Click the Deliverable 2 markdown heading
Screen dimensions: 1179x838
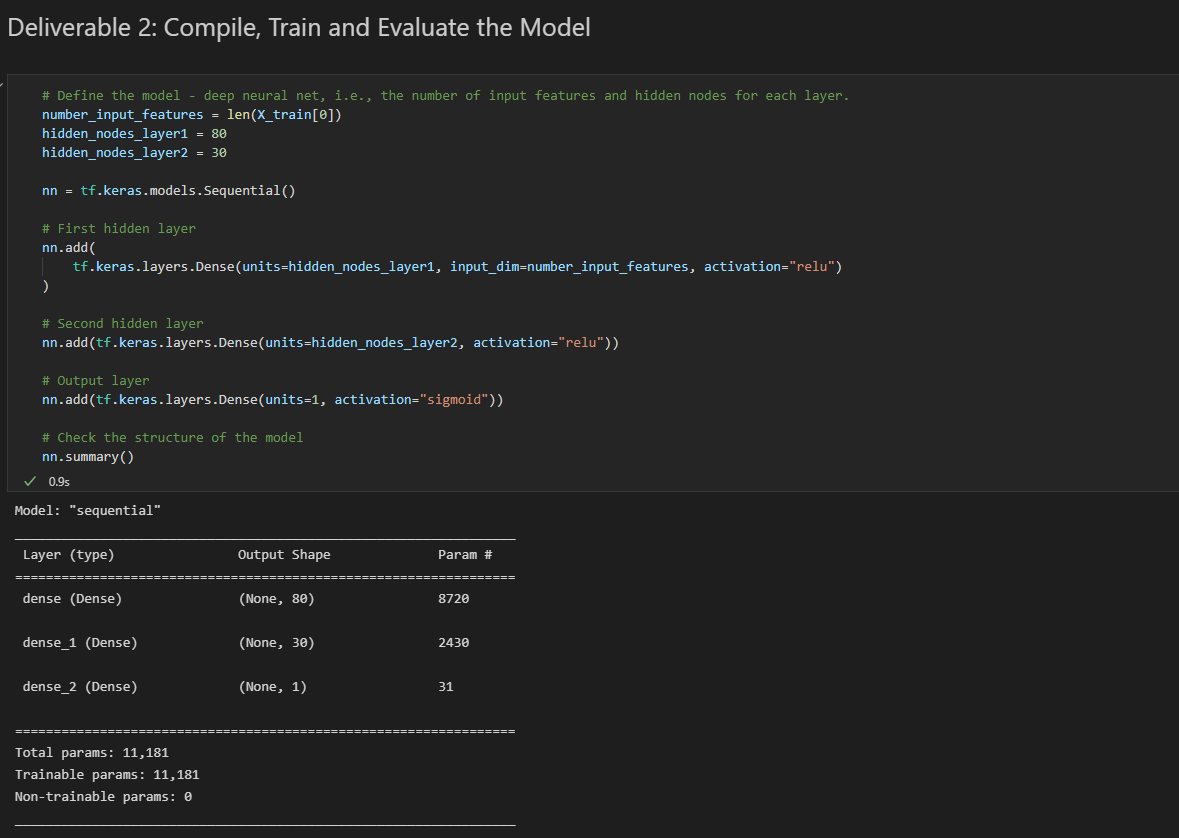click(x=299, y=28)
